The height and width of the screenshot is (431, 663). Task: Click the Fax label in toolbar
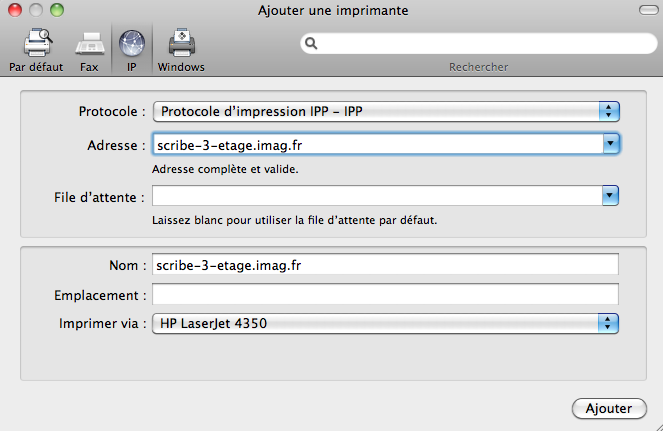click(x=89, y=67)
